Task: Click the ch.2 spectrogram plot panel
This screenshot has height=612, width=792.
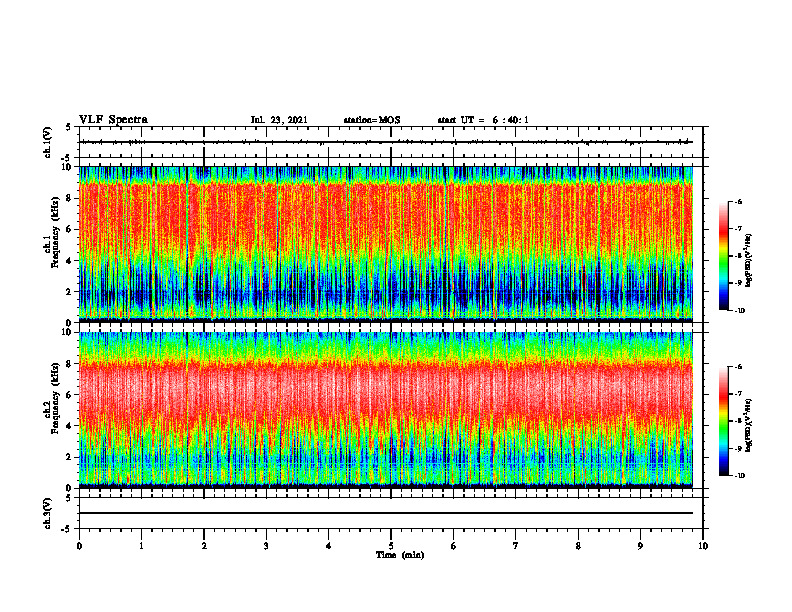Action: click(386, 410)
